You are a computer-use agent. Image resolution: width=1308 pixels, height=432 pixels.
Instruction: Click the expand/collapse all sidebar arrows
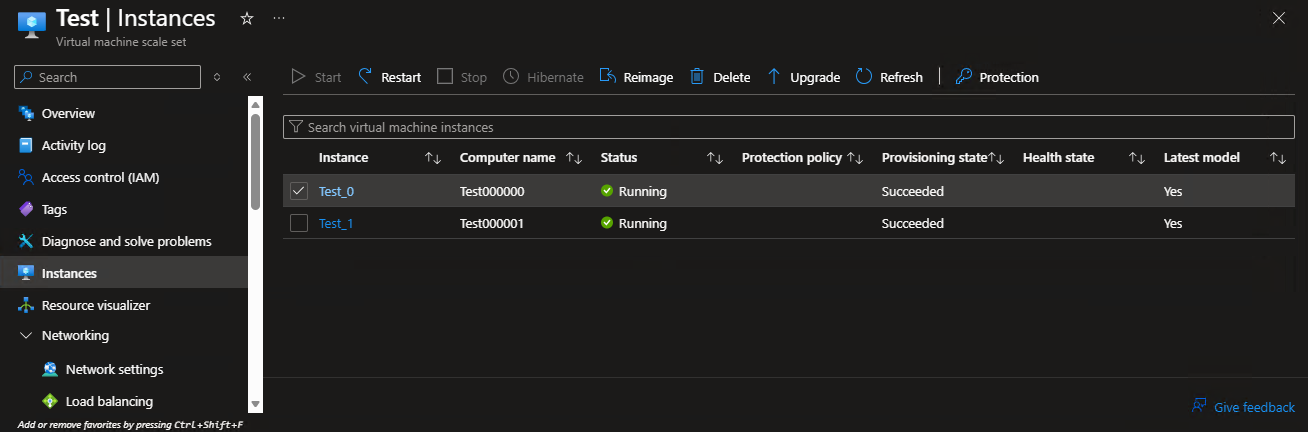[x=217, y=77]
